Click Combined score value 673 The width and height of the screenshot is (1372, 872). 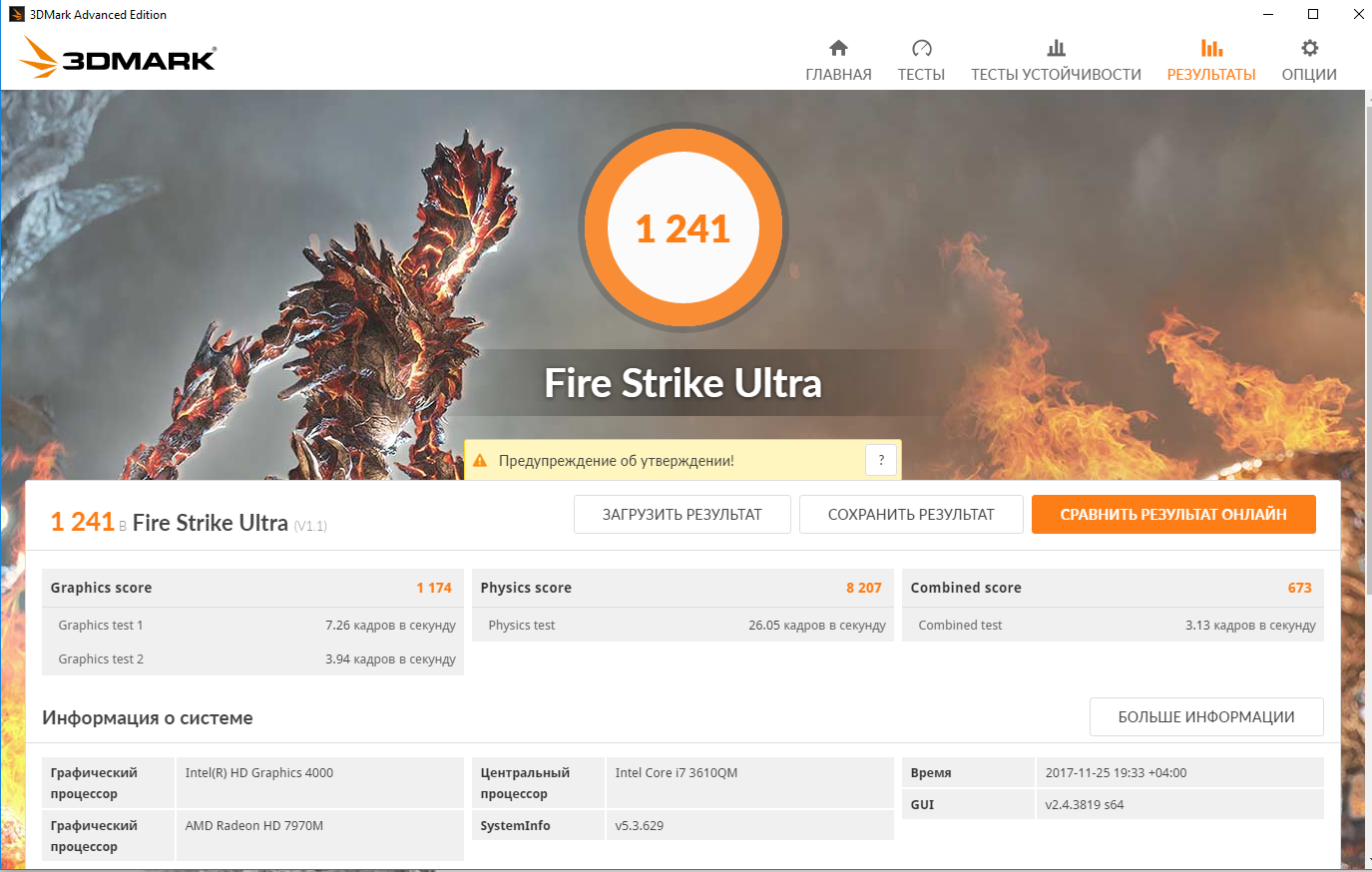pos(1300,588)
